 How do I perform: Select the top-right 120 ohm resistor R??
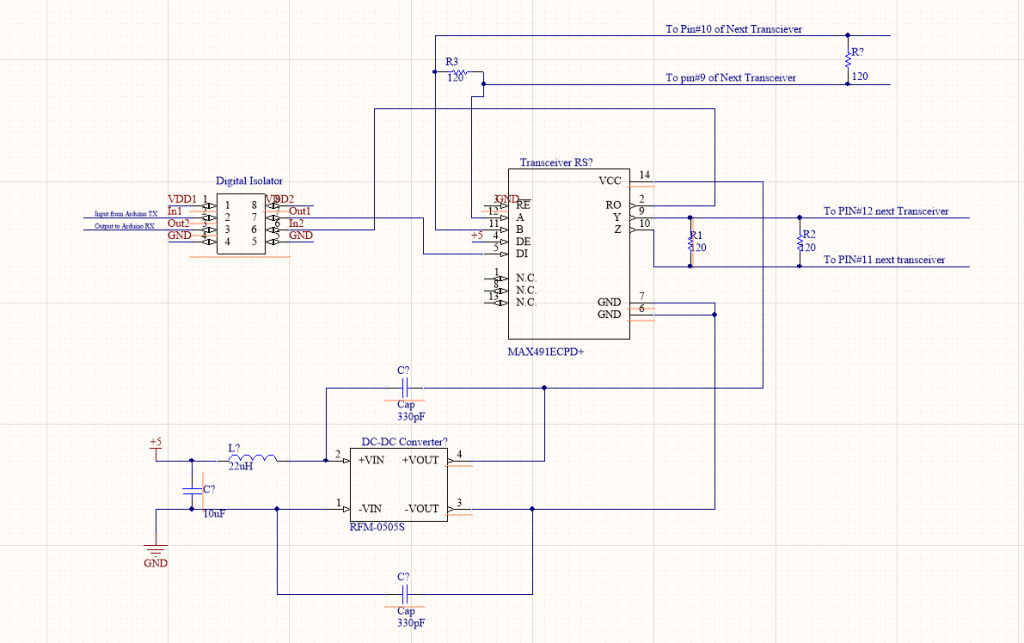[x=848, y=60]
